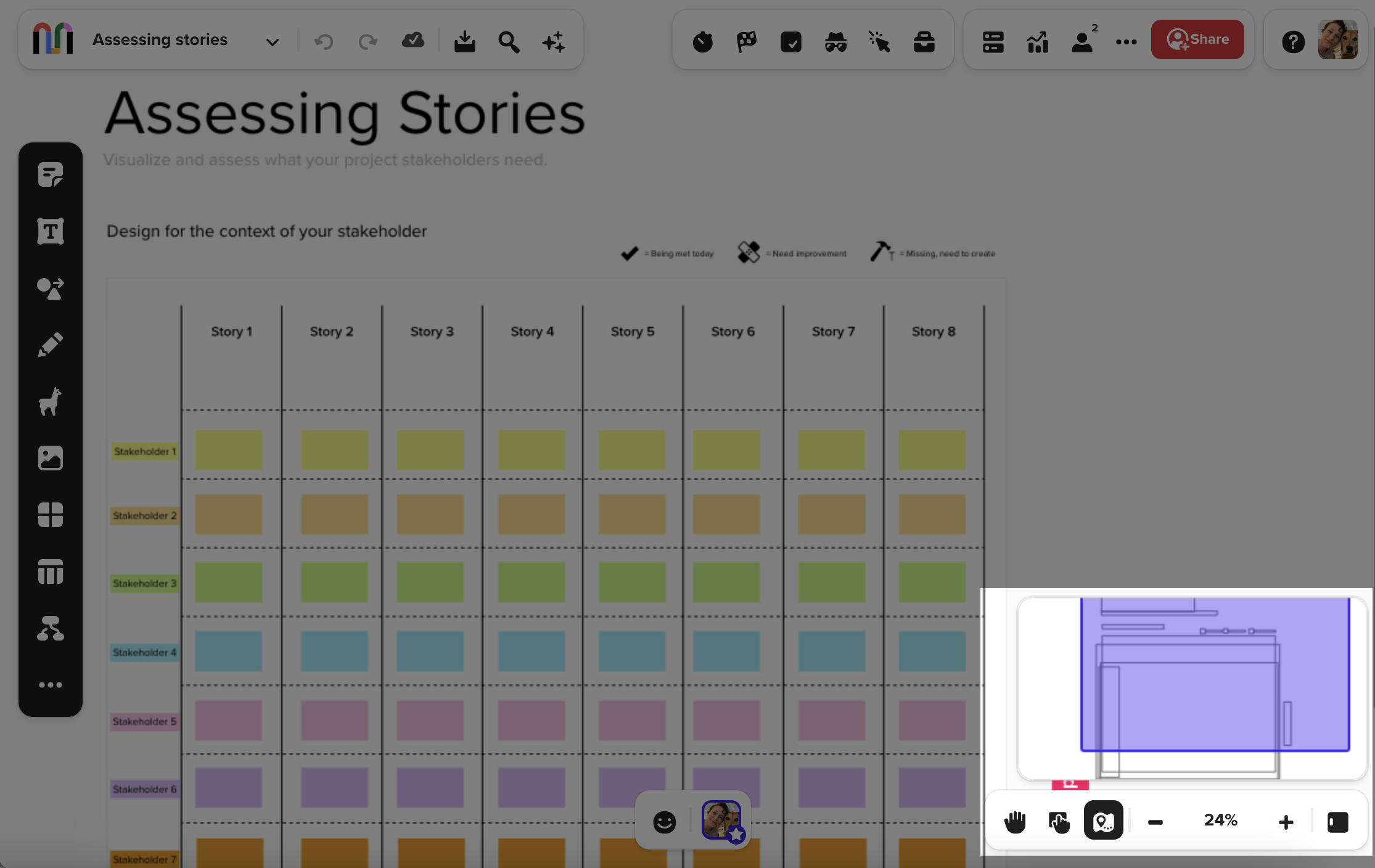The height and width of the screenshot is (868, 1375).
Task: Select the sticky note tool
Action: (51, 175)
